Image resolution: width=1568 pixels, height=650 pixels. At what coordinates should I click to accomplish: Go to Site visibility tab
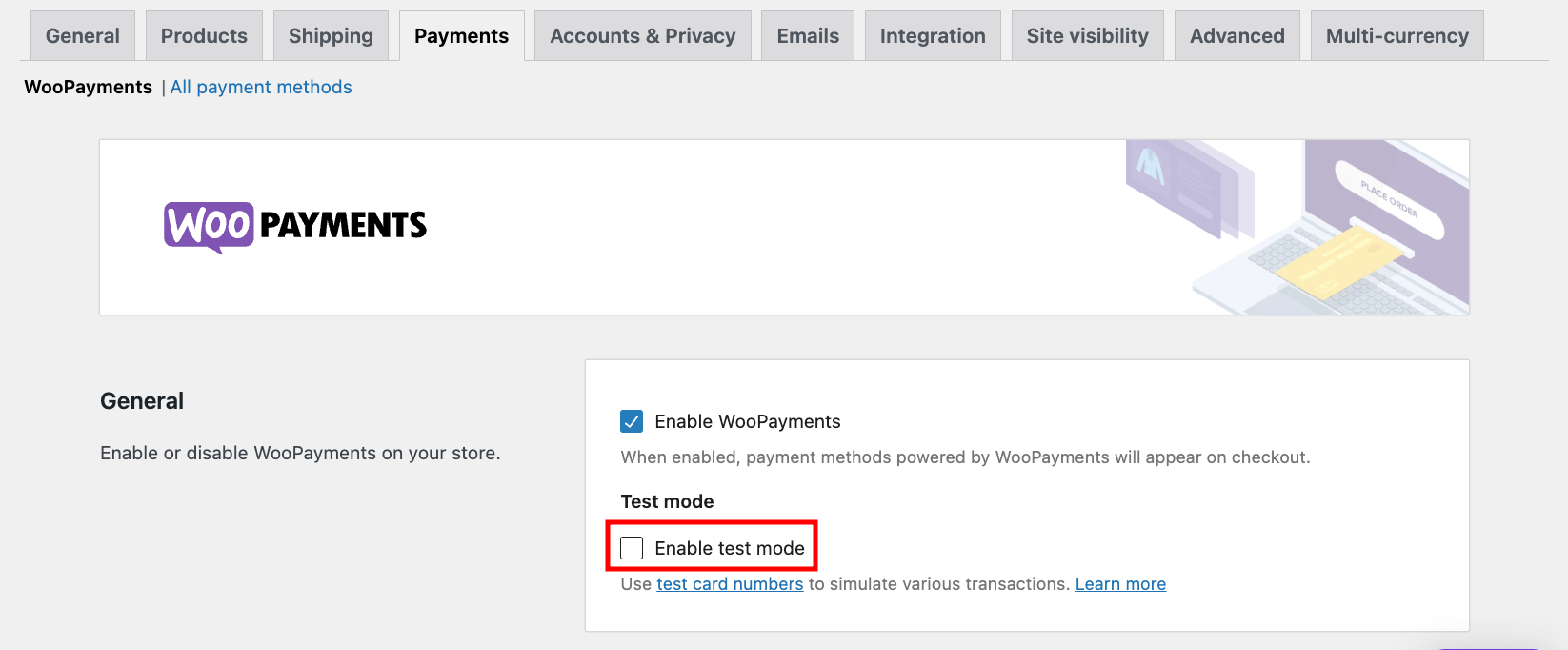click(1087, 36)
